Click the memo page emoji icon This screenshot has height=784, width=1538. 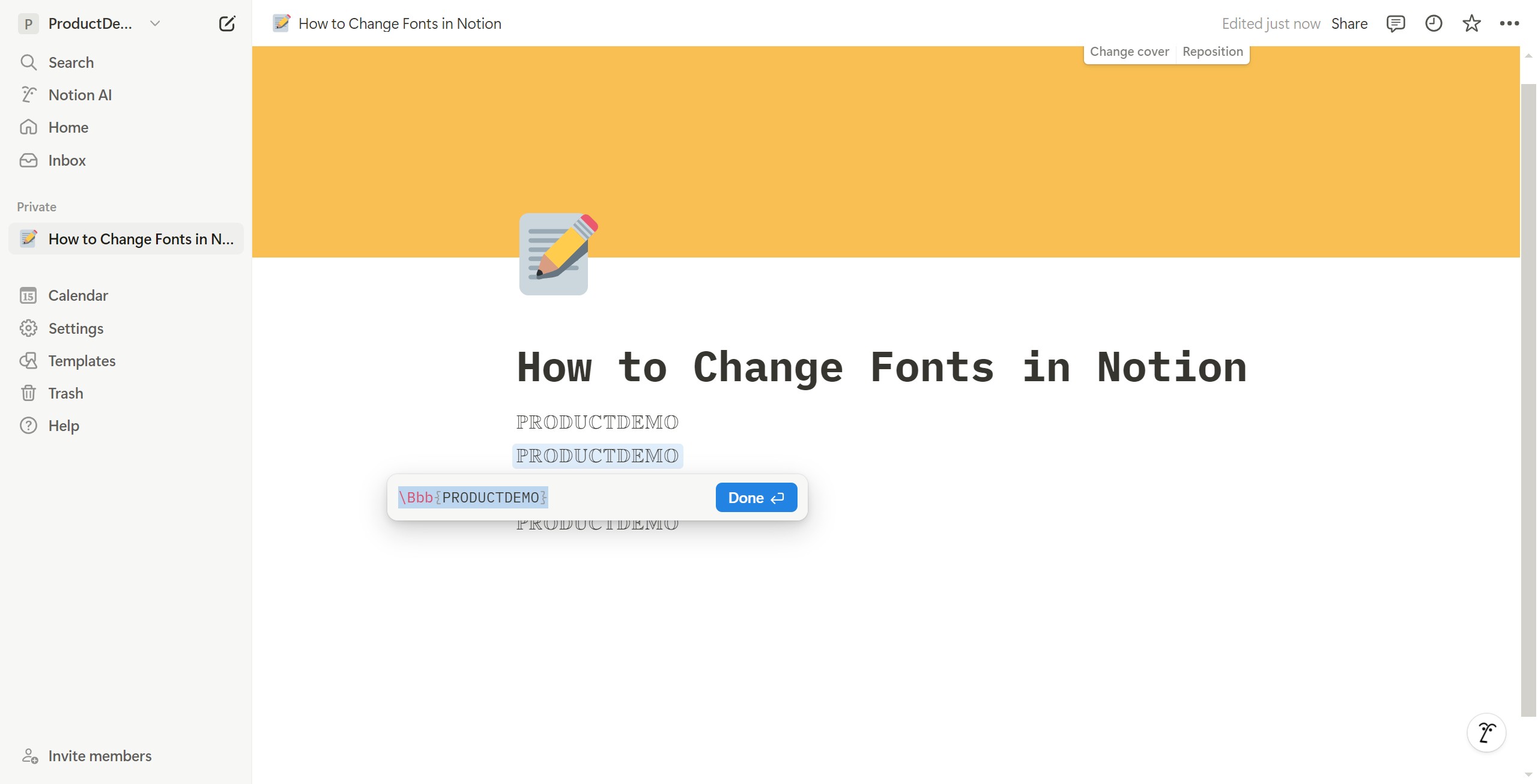[557, 253]
